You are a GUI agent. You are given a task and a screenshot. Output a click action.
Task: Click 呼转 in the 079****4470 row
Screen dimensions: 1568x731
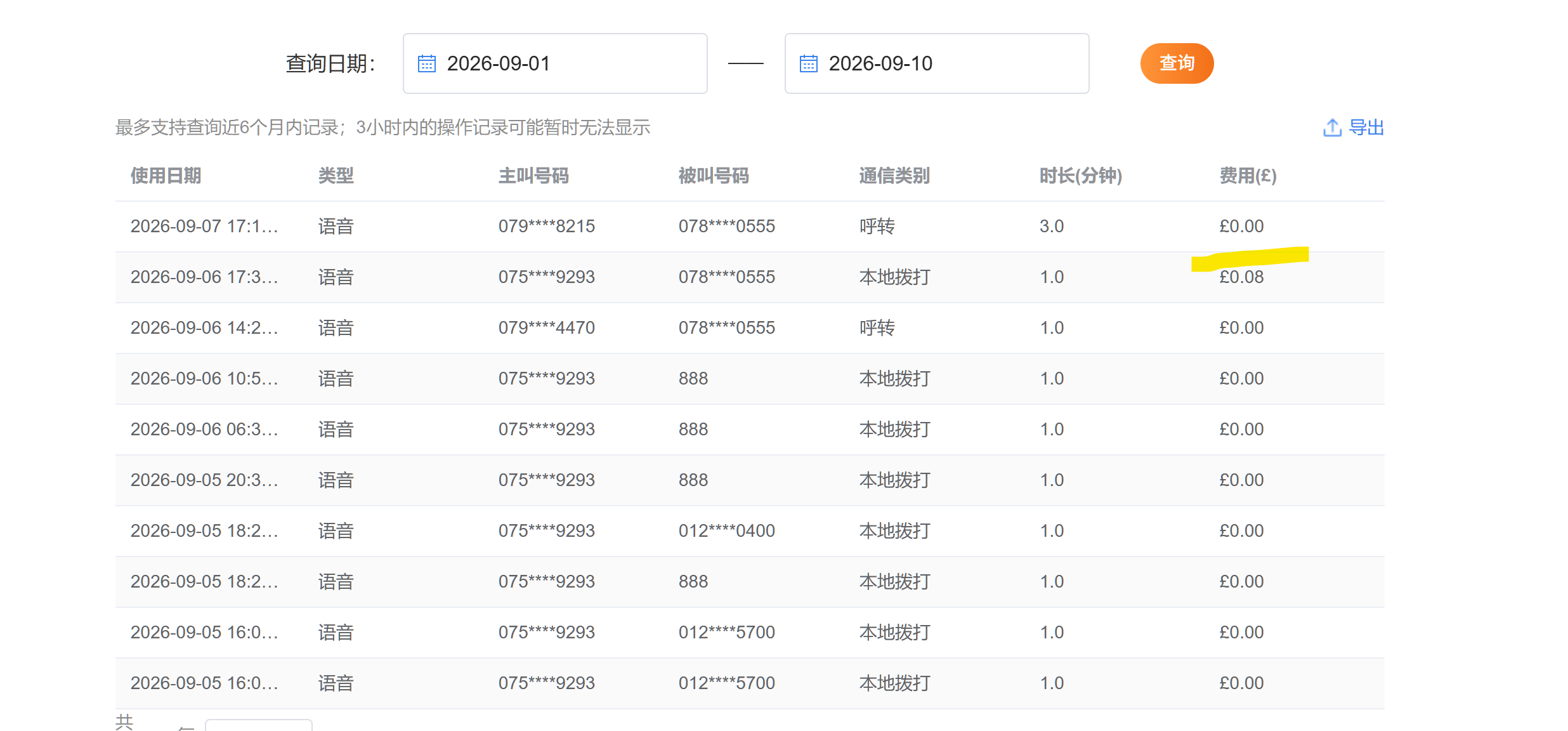(877, 328)
